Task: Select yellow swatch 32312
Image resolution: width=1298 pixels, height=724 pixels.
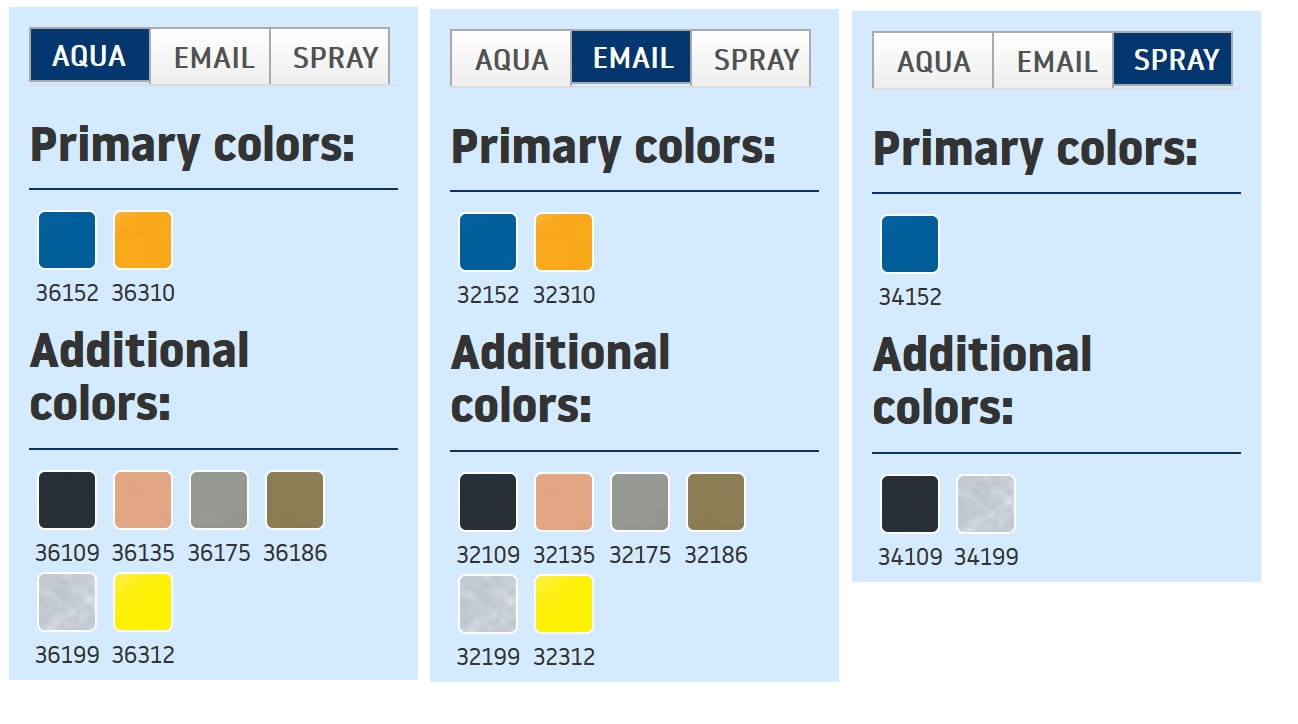Action: click(564, 604)
